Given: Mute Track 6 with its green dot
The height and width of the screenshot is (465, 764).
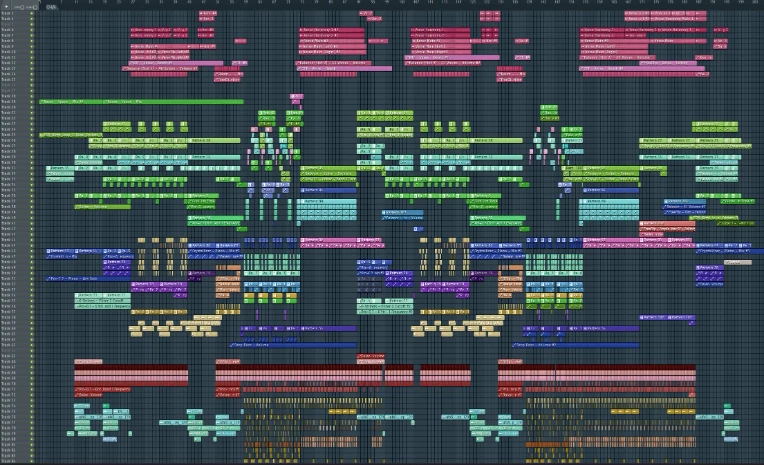Looking at the screenshot, I should pos(32,30).
